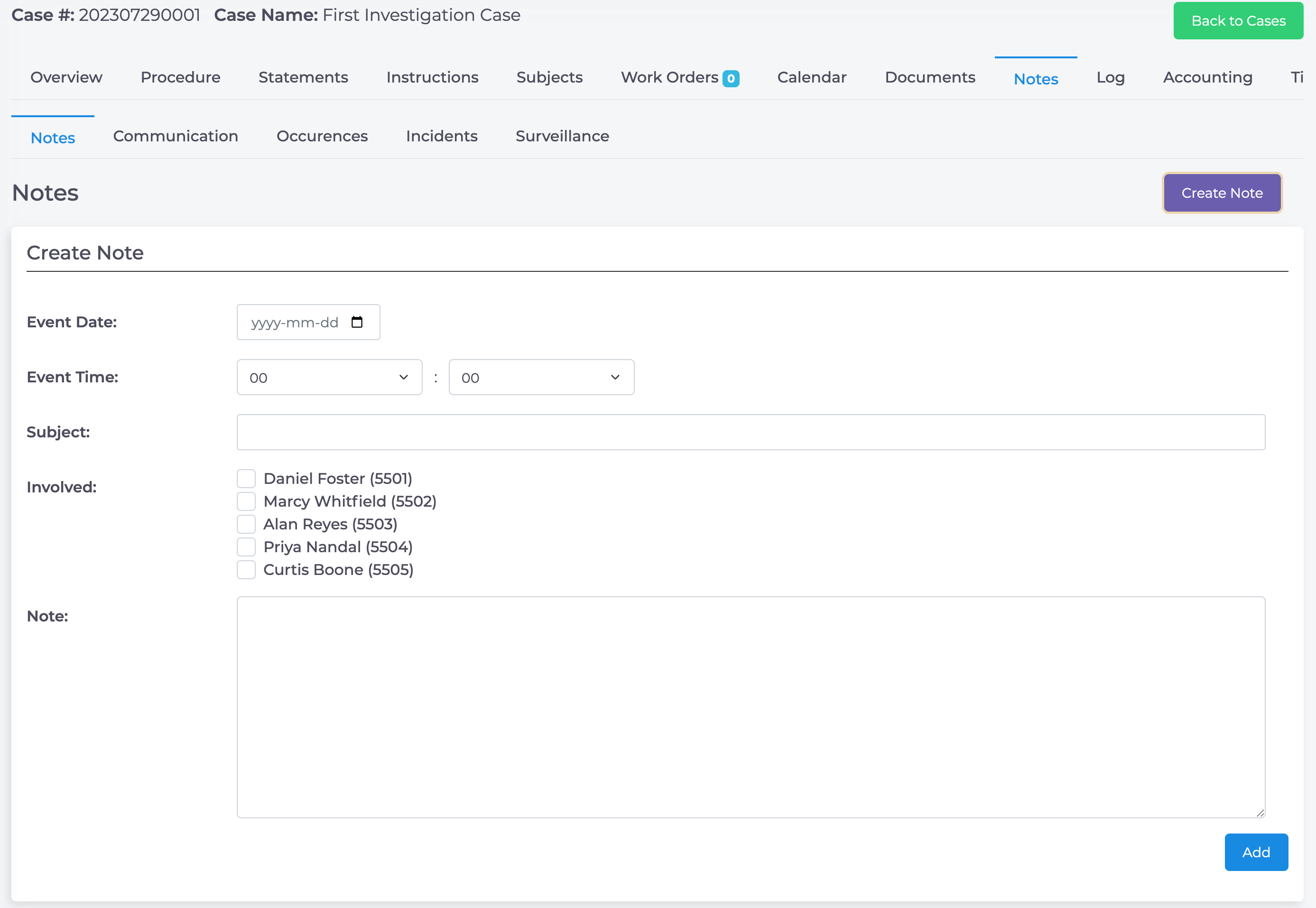The width and height of the screenshot is (1316, 908).
Task: Click inside the Note text area
Action: [x=751, y=707]
